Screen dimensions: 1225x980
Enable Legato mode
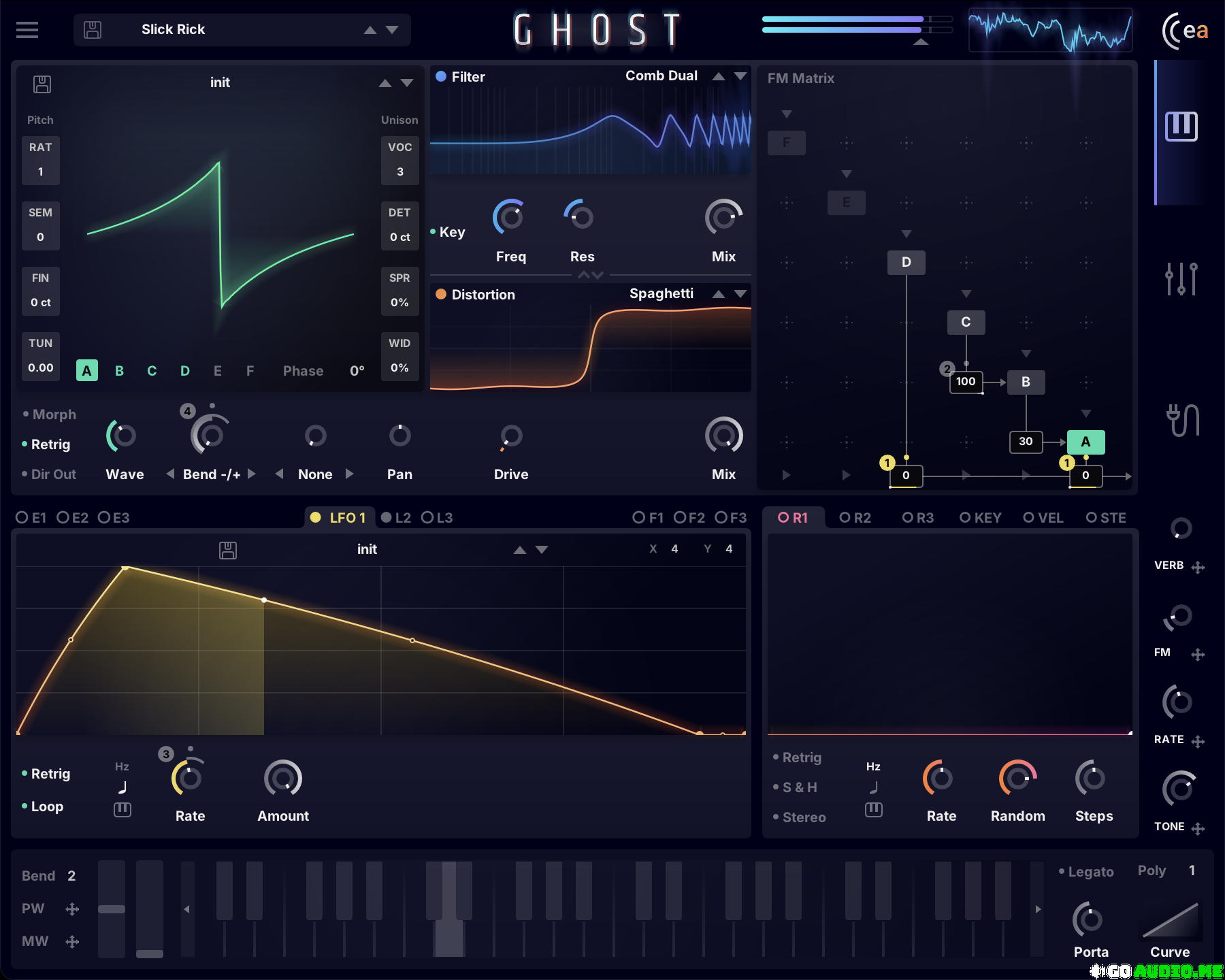point(1086,872)
